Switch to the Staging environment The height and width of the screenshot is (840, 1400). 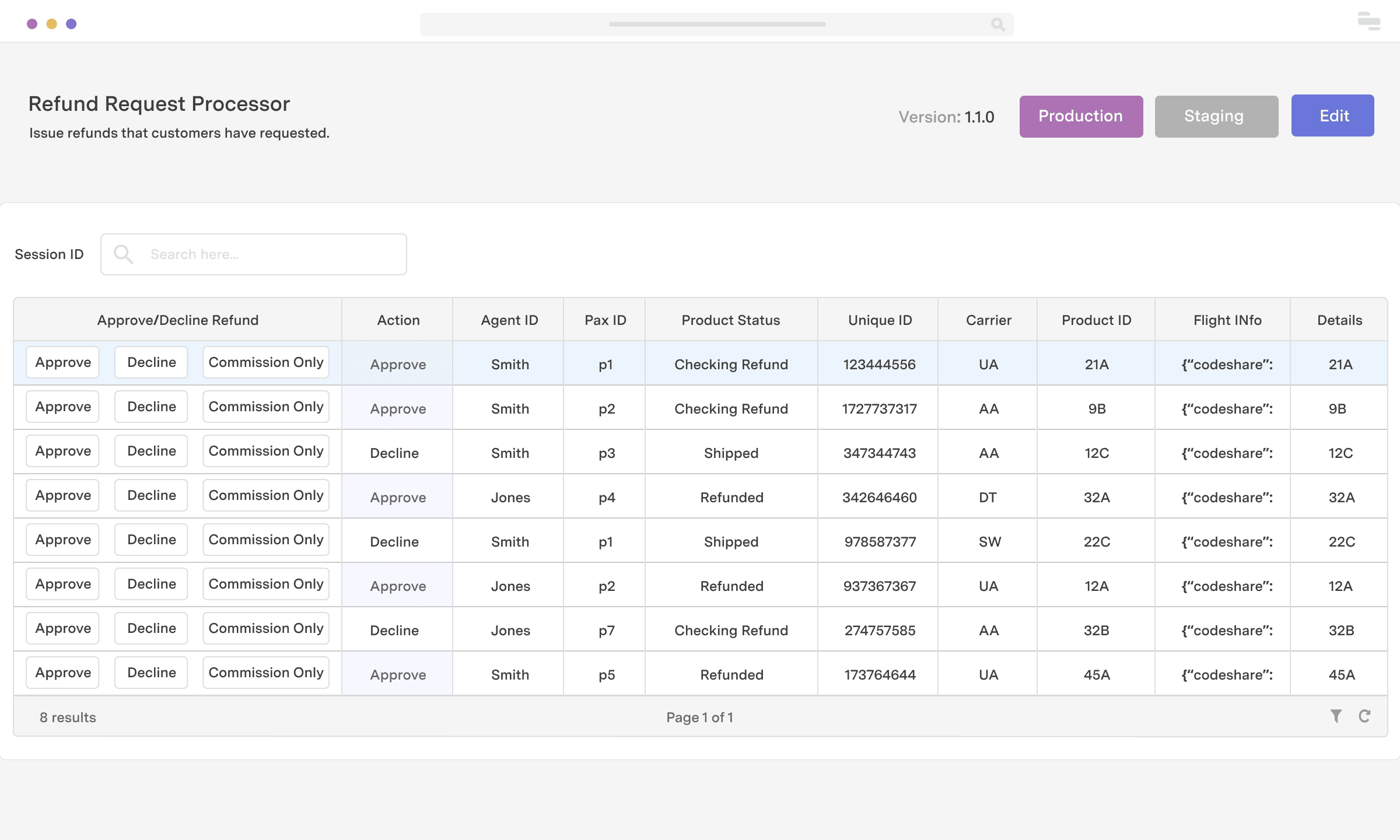click(x=1216, y=116)
